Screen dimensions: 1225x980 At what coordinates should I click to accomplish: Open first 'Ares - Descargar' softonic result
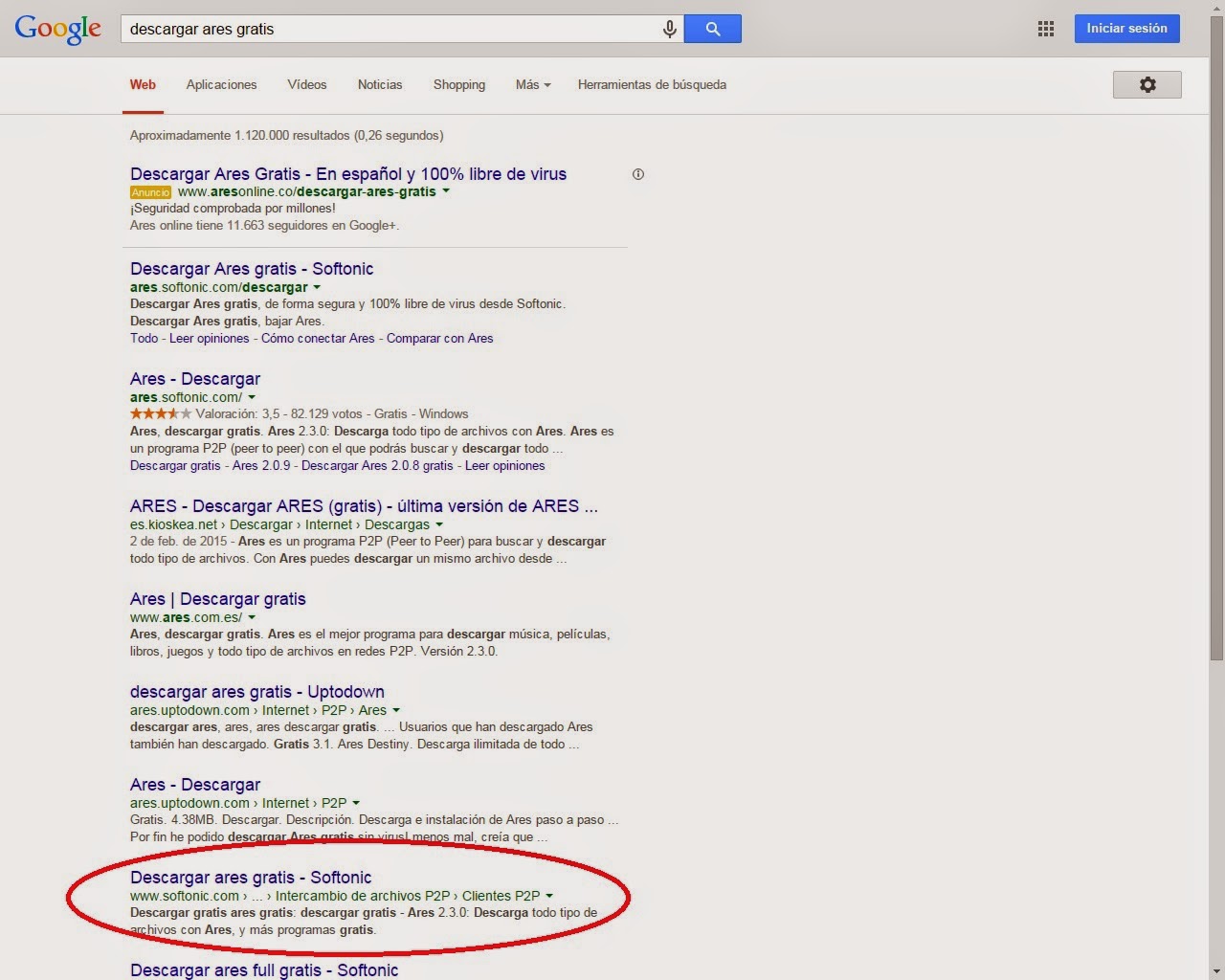(195, 379)
